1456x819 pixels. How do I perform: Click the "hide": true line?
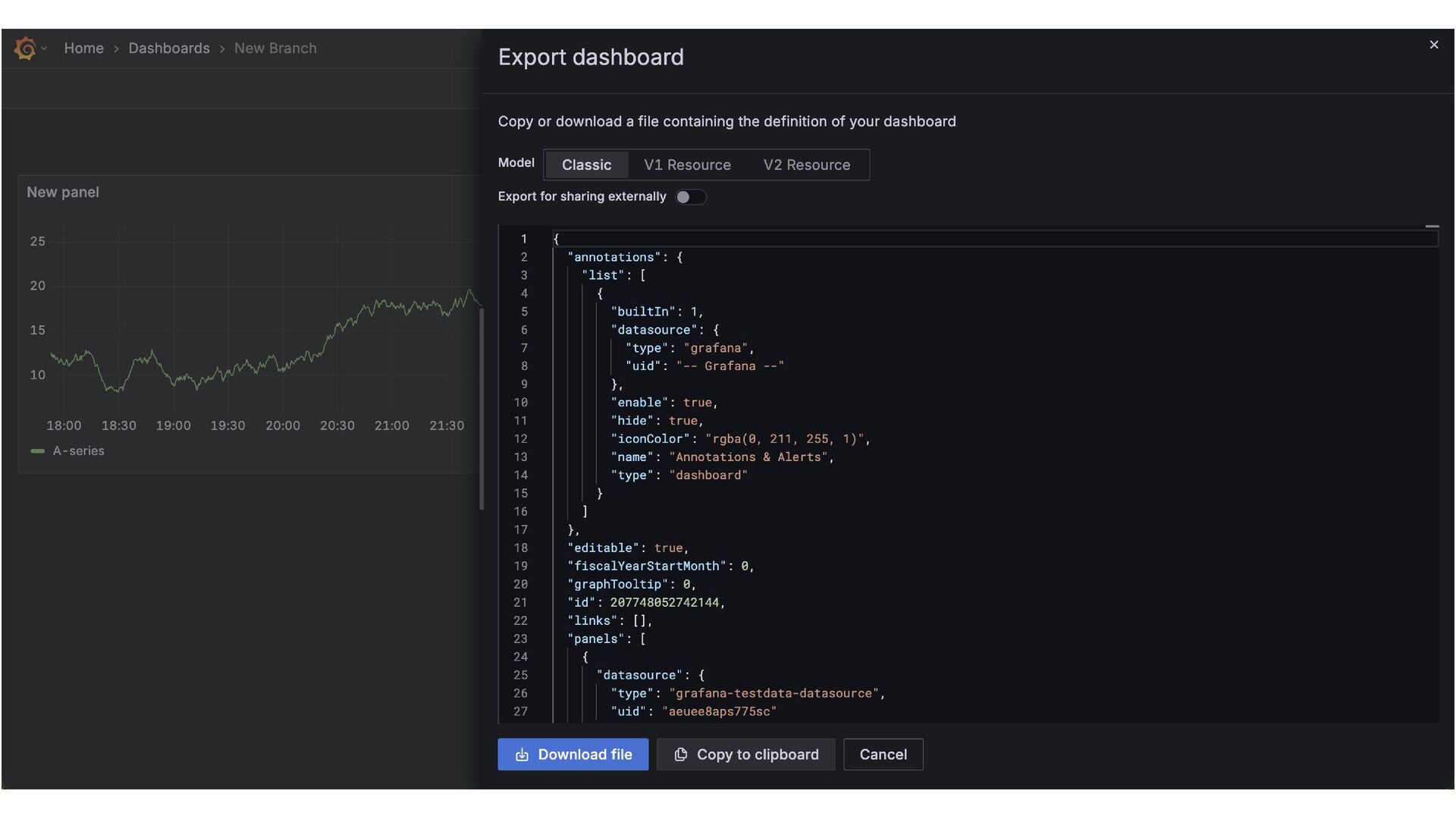pos(657,421)
